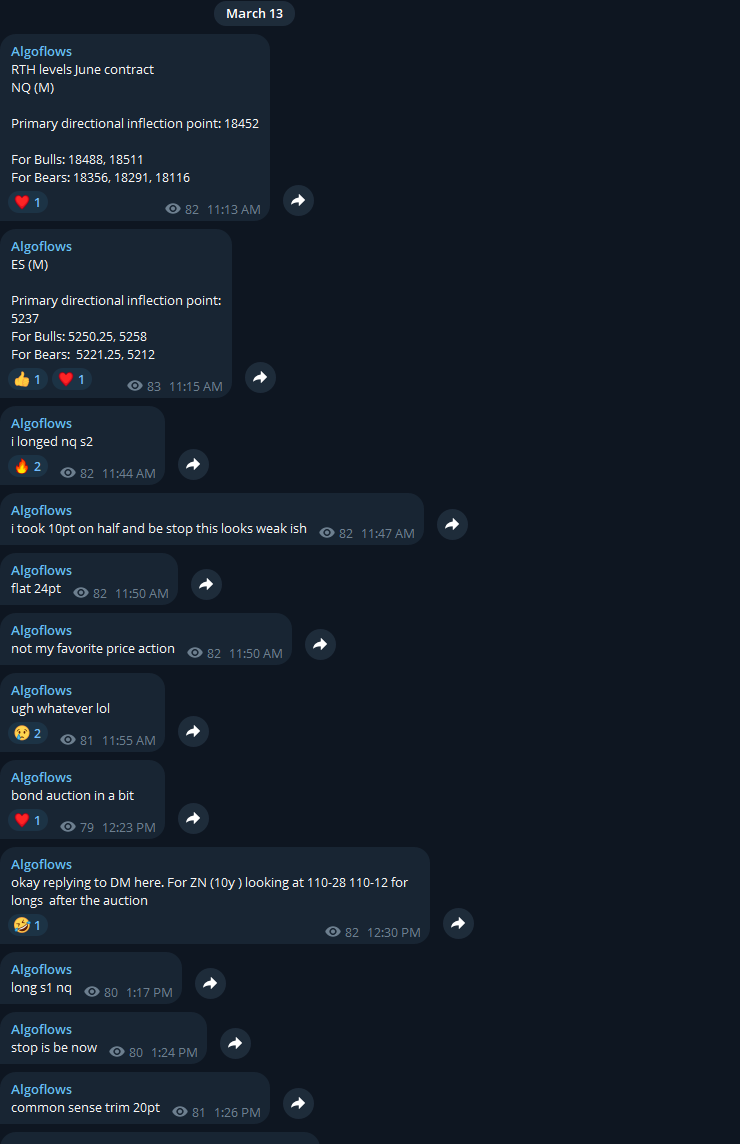Toggle heart reaction on bond auction message
This screenshot has height=1144, width=740.
28,820
